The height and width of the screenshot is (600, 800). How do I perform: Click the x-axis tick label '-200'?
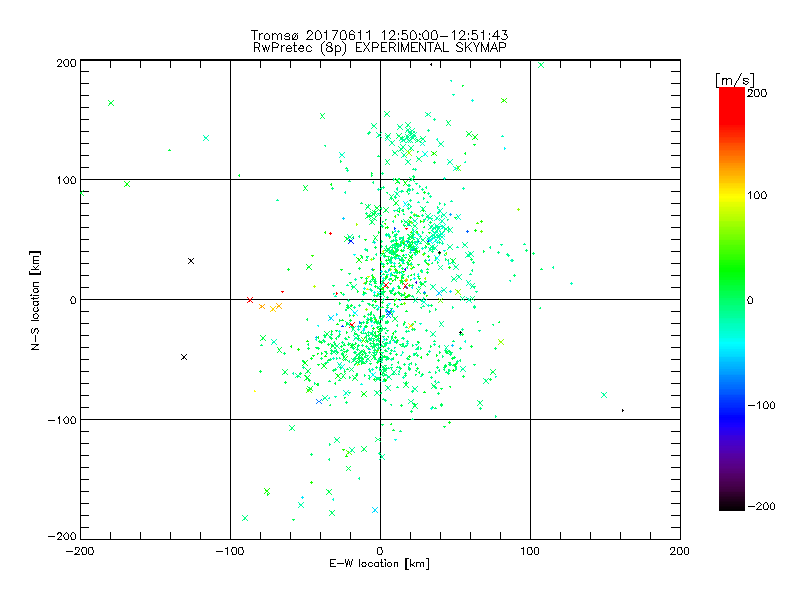tap(80, 551)
